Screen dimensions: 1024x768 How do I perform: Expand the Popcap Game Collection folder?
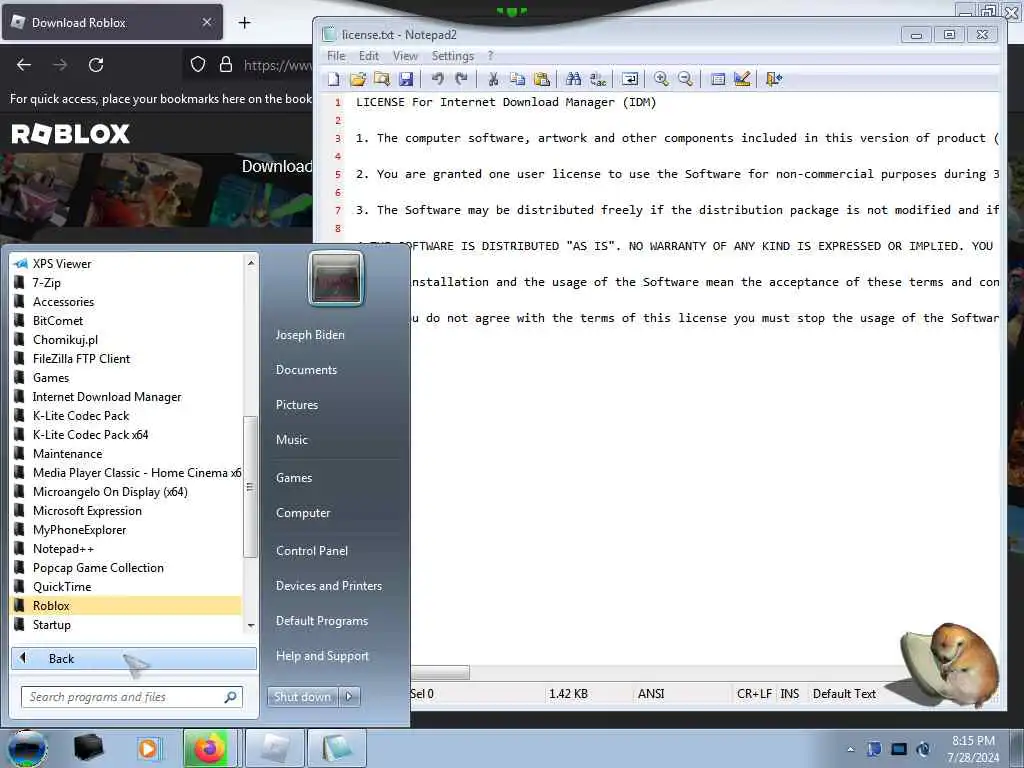coord(126,568)
